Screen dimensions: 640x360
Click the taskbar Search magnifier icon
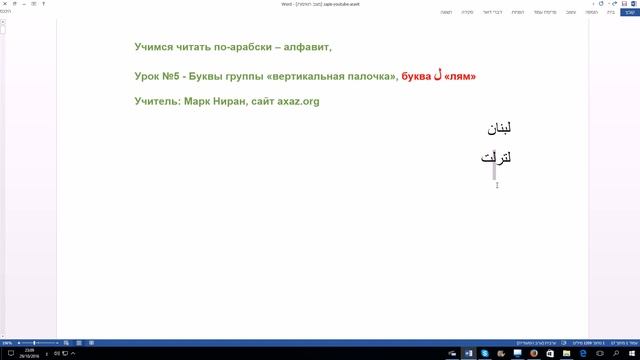(616, 353)
